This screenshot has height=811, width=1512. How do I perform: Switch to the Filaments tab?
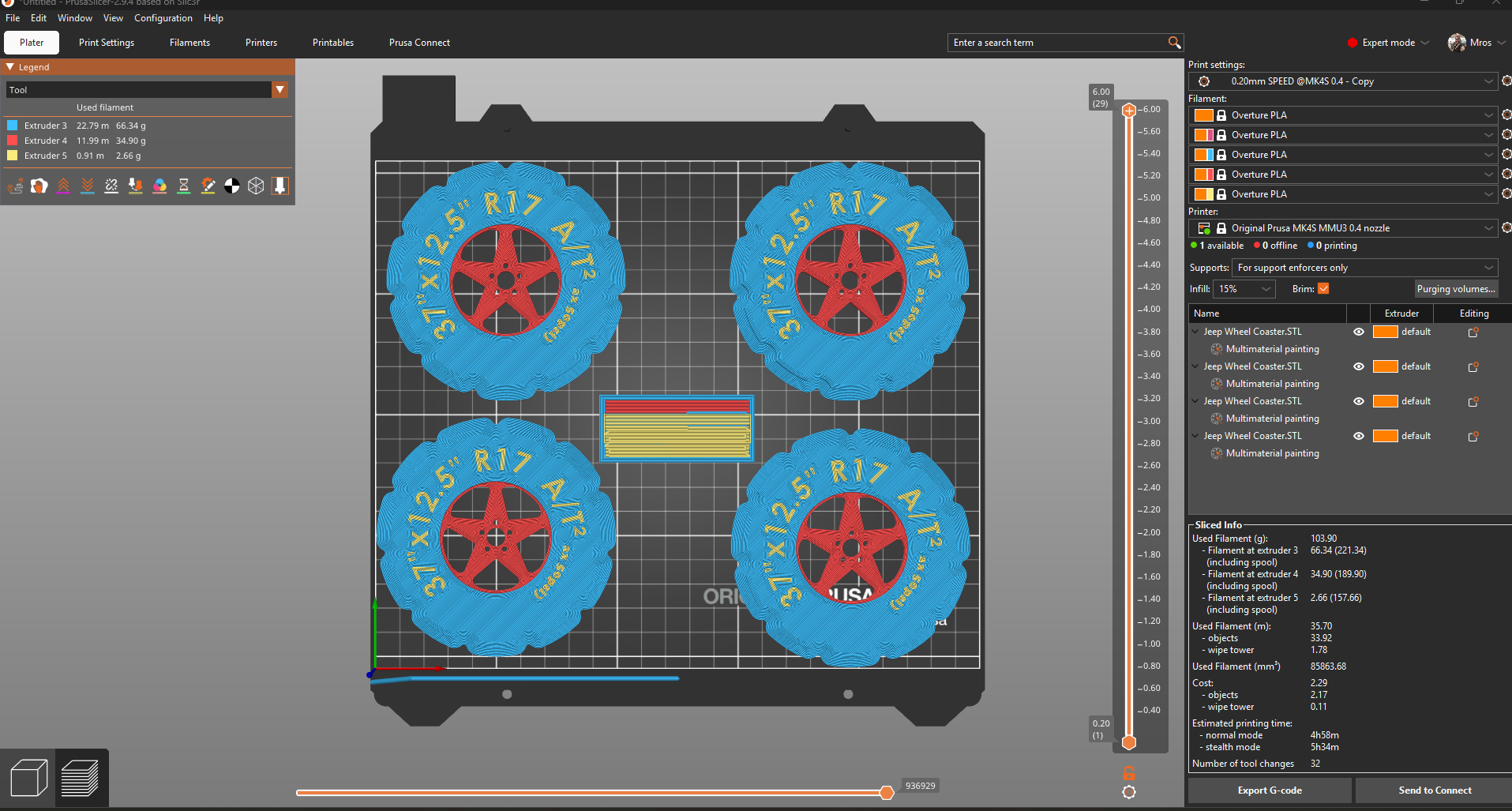189,43
